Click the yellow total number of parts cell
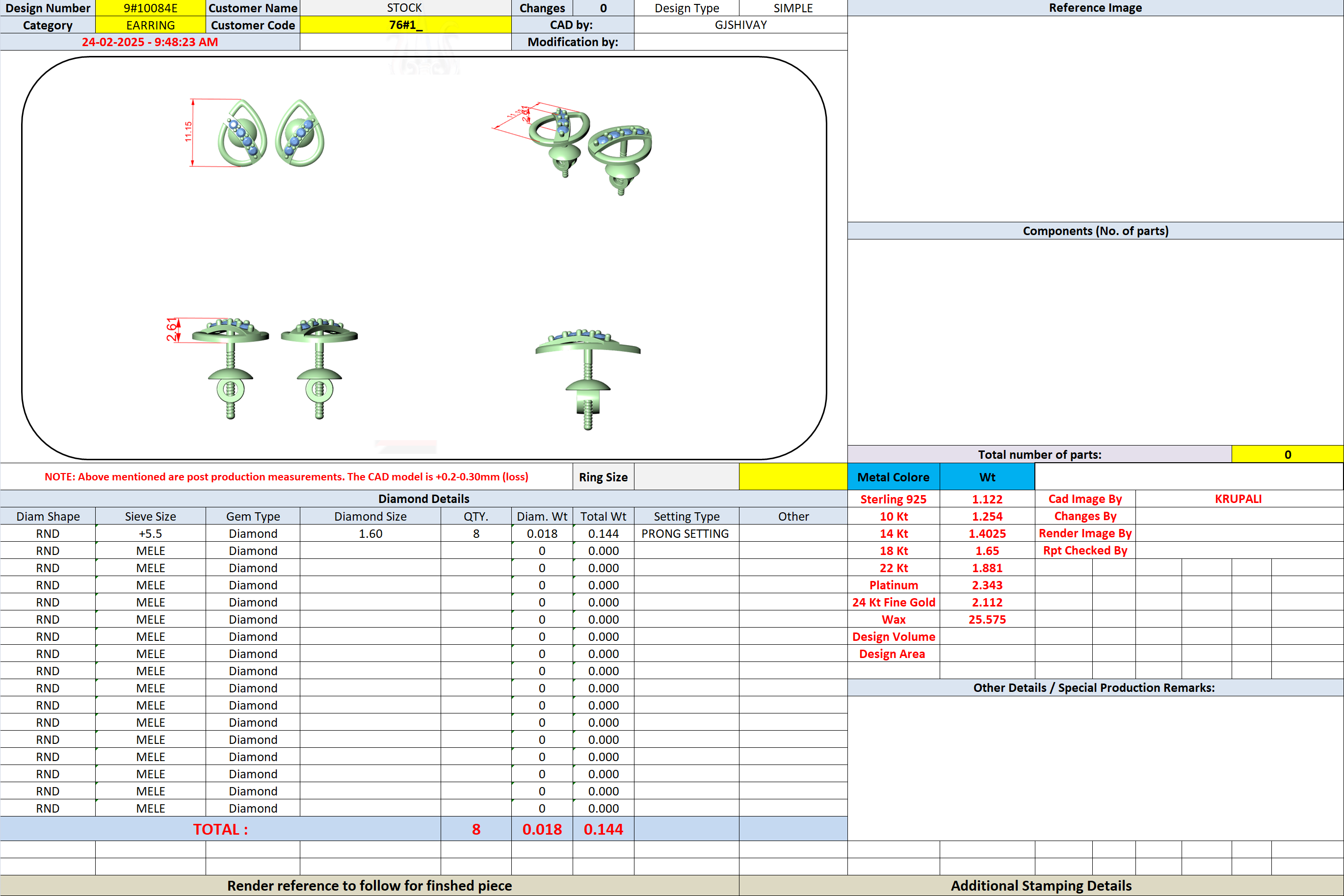Image resolution: width=1344 pixels, height=896 pixels. (1288, 454)
